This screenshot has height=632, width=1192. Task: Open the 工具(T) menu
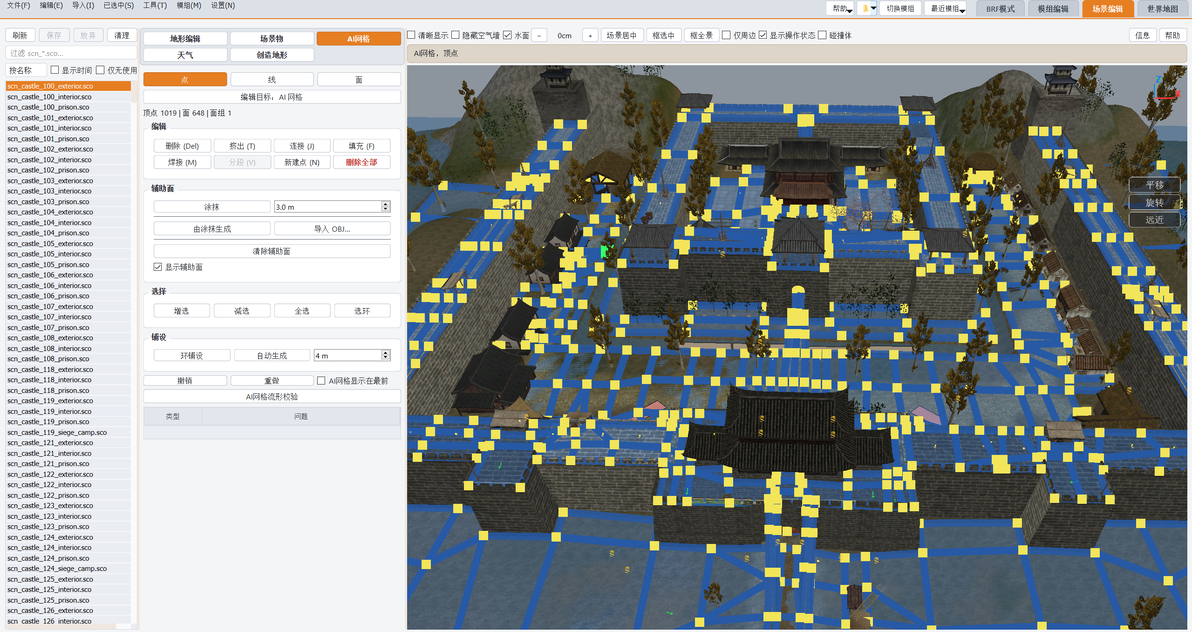[x=154, y=5]
